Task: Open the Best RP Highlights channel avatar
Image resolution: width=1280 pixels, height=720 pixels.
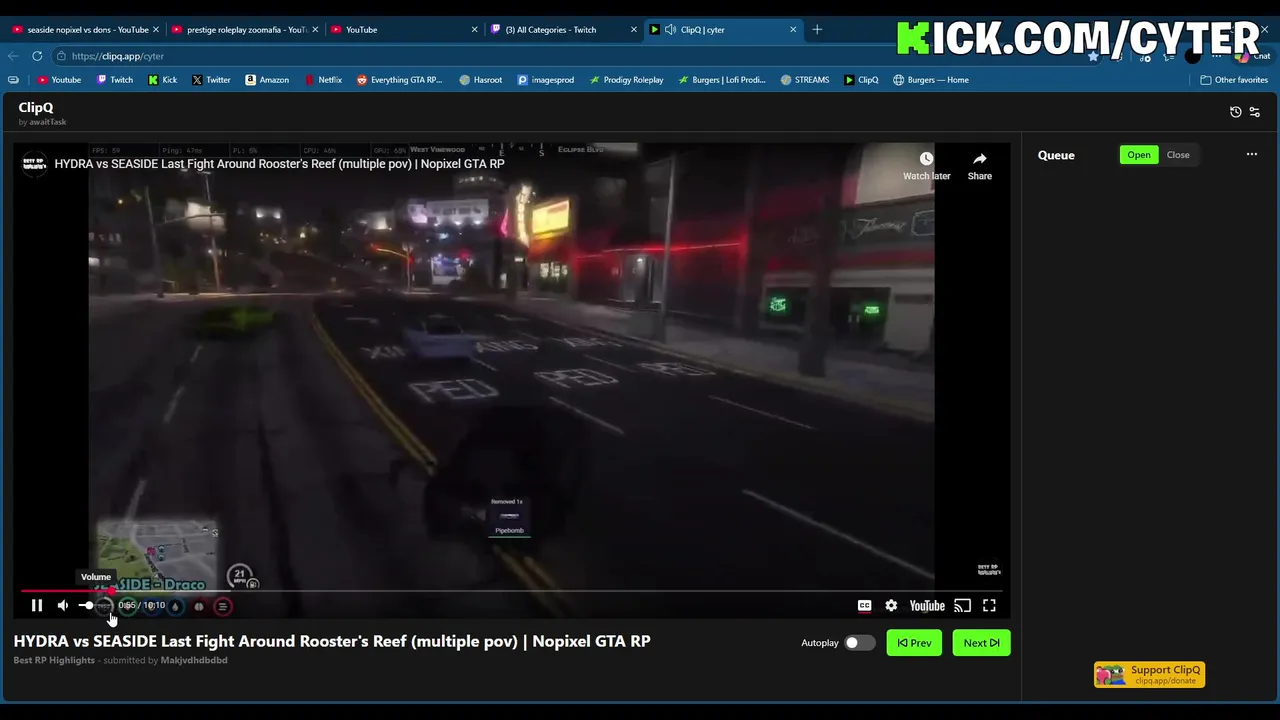Action: tap(35, 163)
